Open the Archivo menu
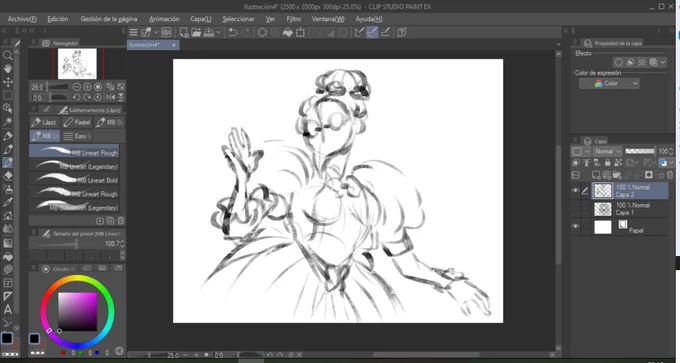Image resolution: width=680 pixels, height=363 pixels. 22,19
